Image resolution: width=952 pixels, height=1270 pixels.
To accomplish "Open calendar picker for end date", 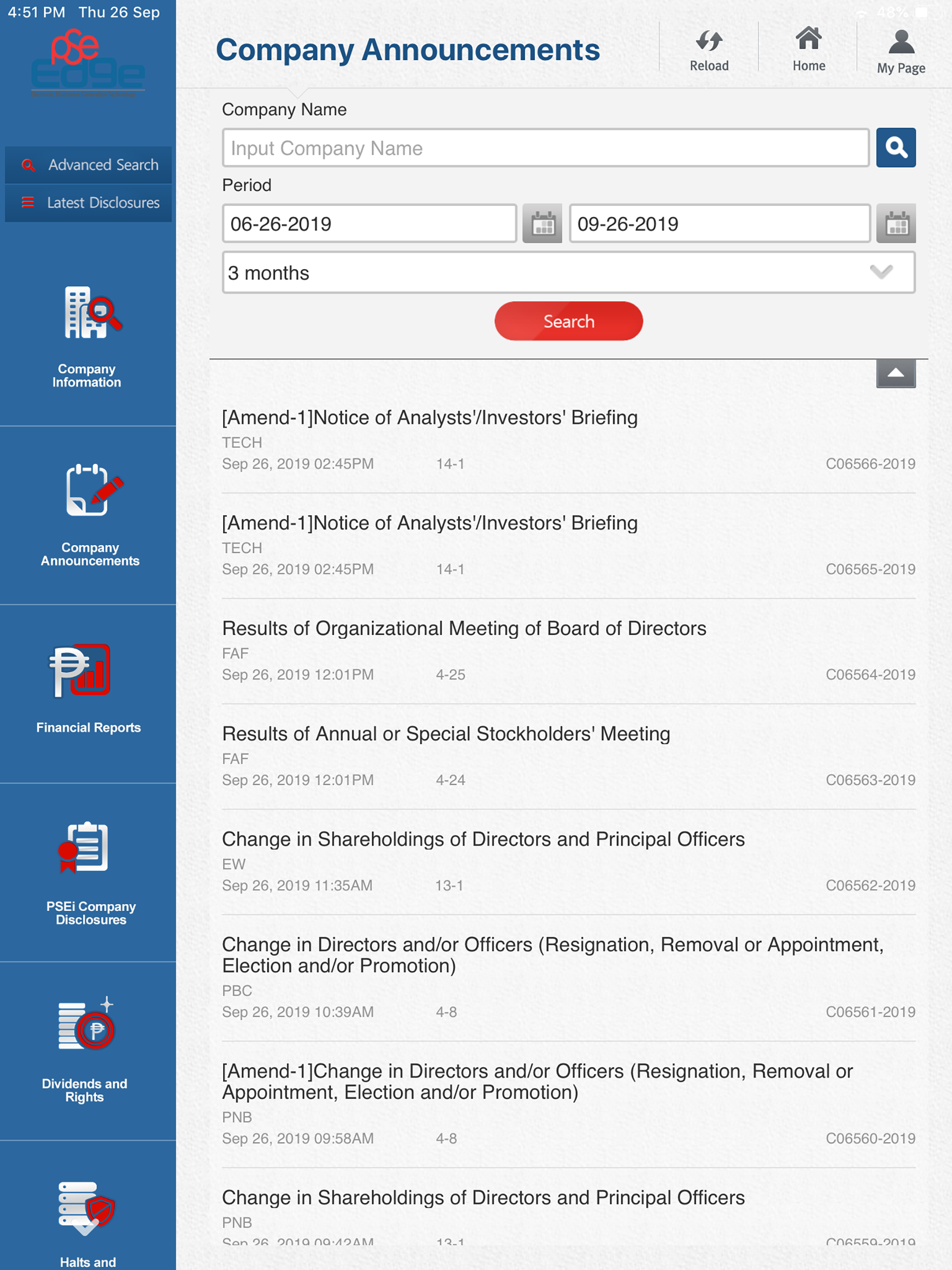I will (896, 223).
